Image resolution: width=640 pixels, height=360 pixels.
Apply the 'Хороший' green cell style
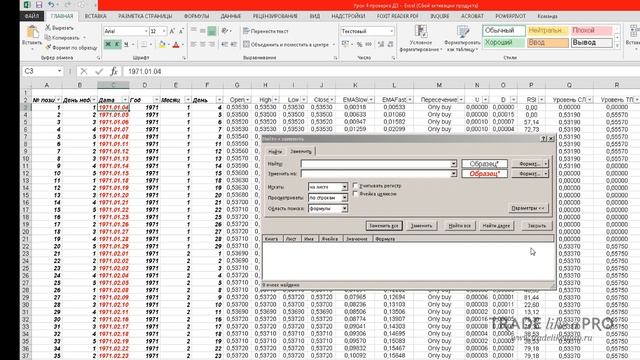point(504,42)
